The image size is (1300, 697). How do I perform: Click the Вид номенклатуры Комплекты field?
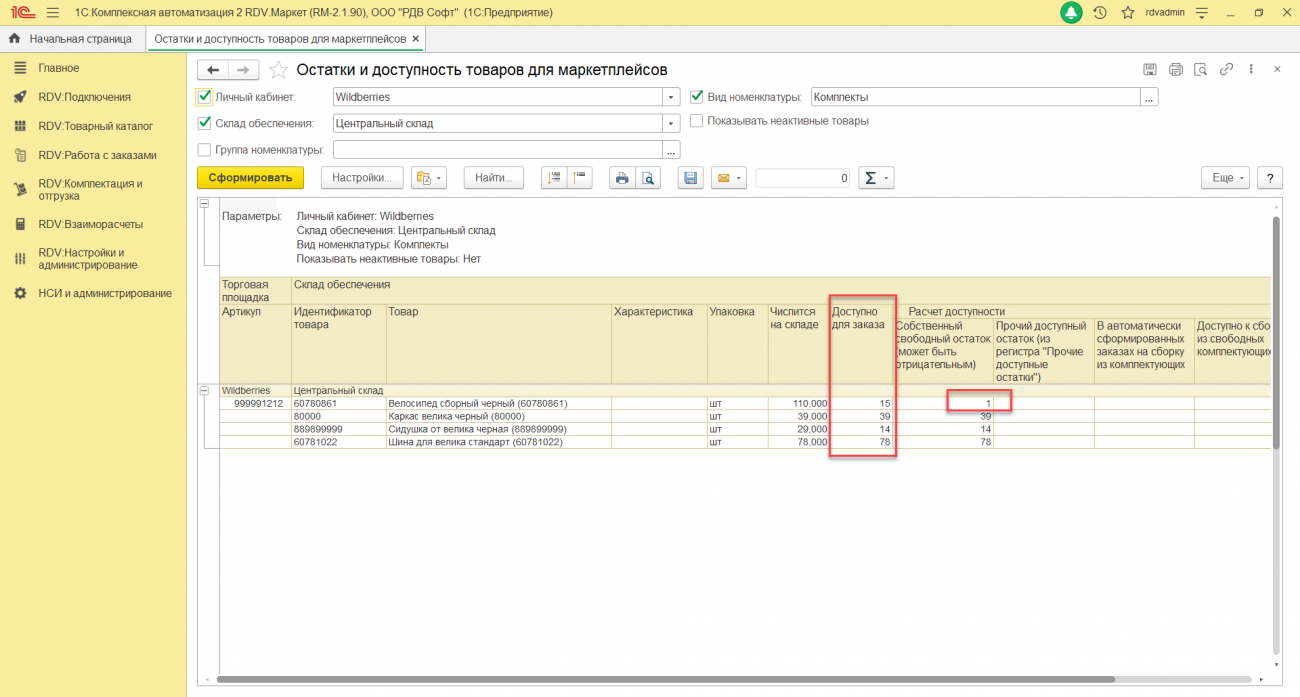pyautogui.click(x=976, y=97)
